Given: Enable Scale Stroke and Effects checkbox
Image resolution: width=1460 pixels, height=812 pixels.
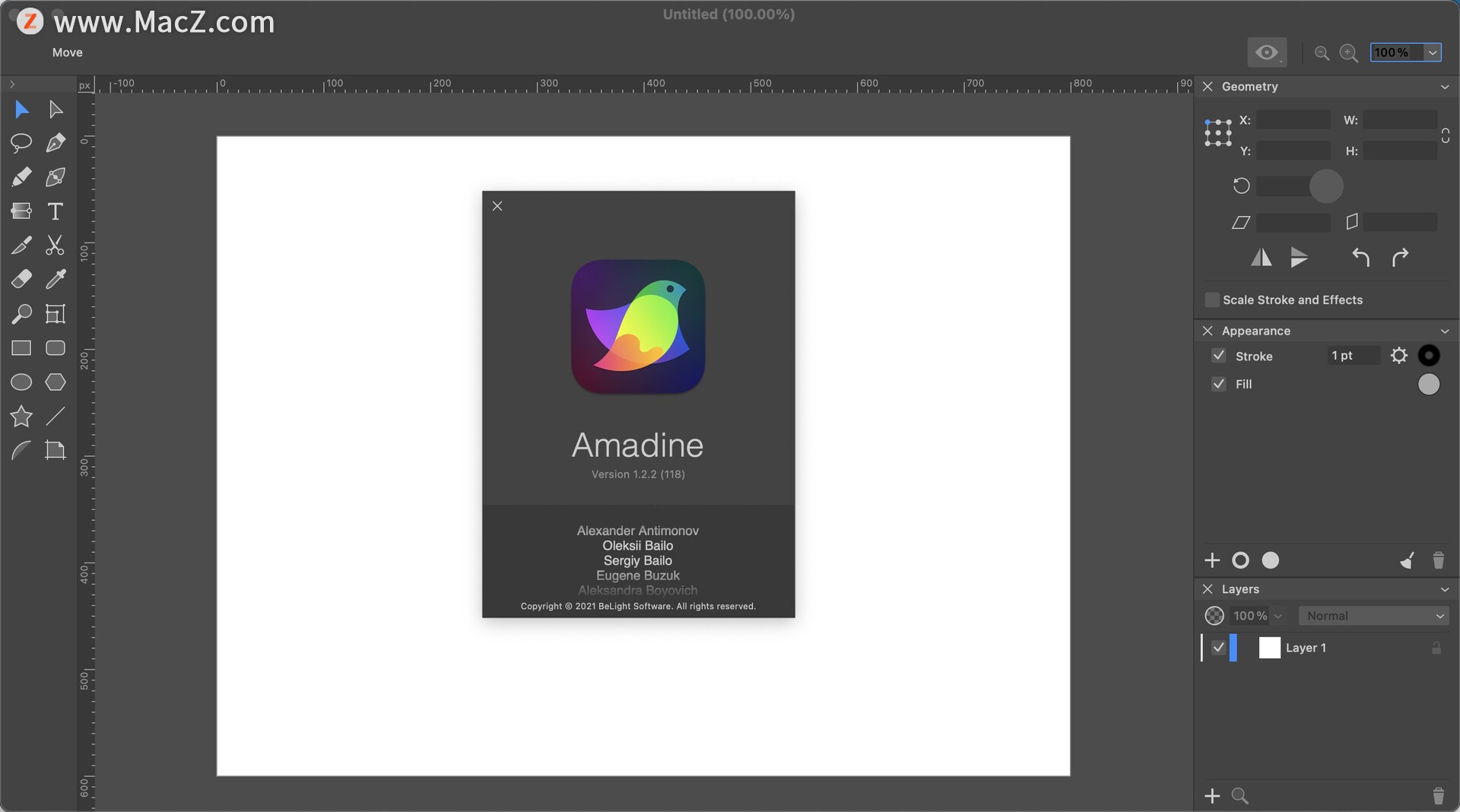Looking at the screenshot, I should click(x=1212, y=300).
